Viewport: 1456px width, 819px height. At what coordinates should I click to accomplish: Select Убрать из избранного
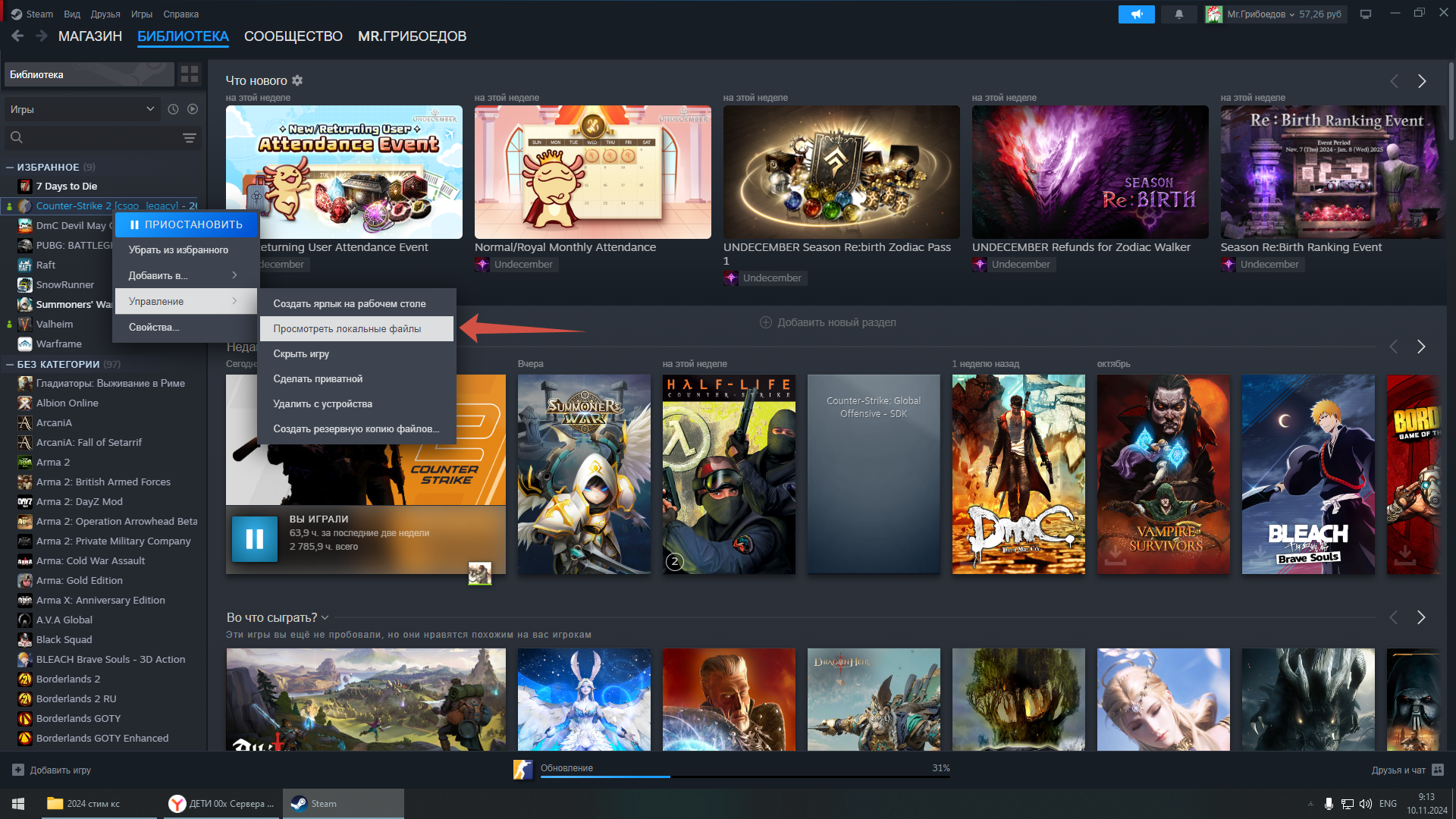(x=186, y=249)
